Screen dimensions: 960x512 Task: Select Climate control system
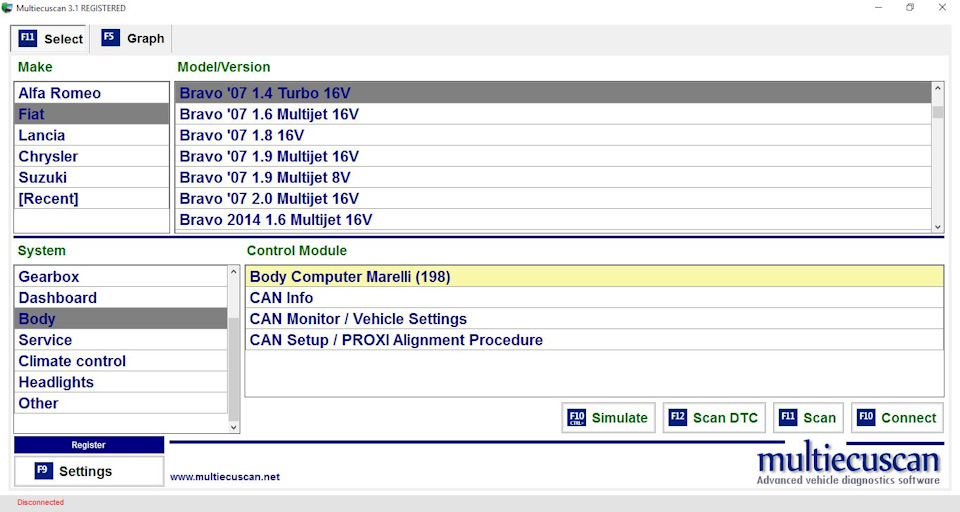(121, 361)
